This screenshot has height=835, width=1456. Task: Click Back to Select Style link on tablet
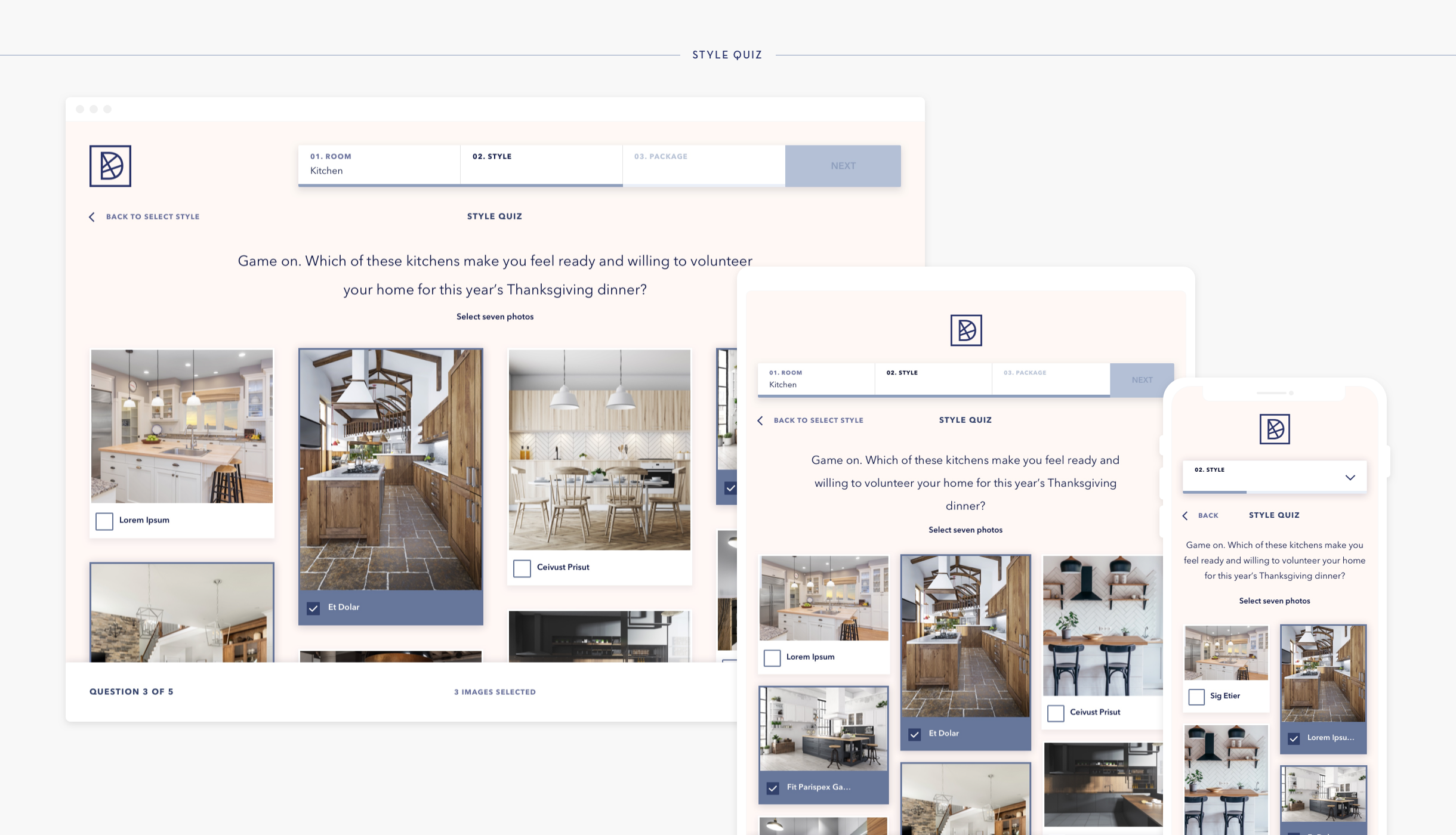pyautogui.click(x=818, y=420)
